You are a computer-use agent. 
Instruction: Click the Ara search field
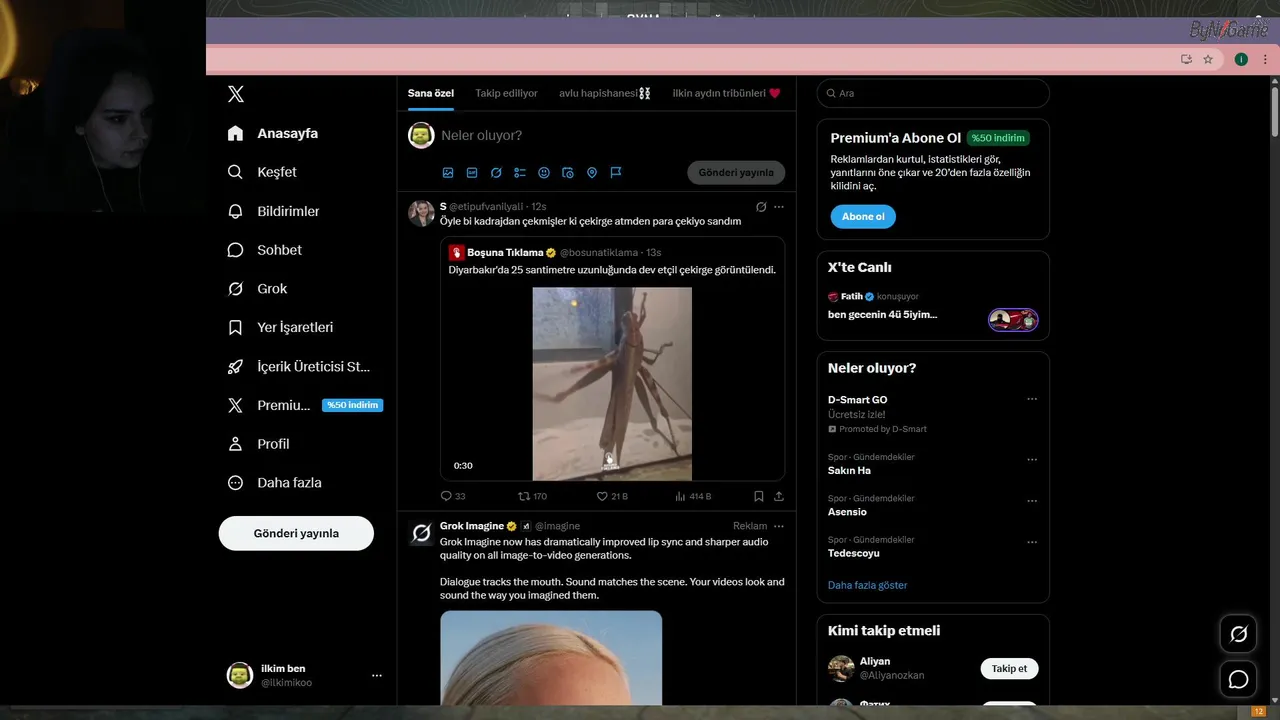click(x=933, y=93)
